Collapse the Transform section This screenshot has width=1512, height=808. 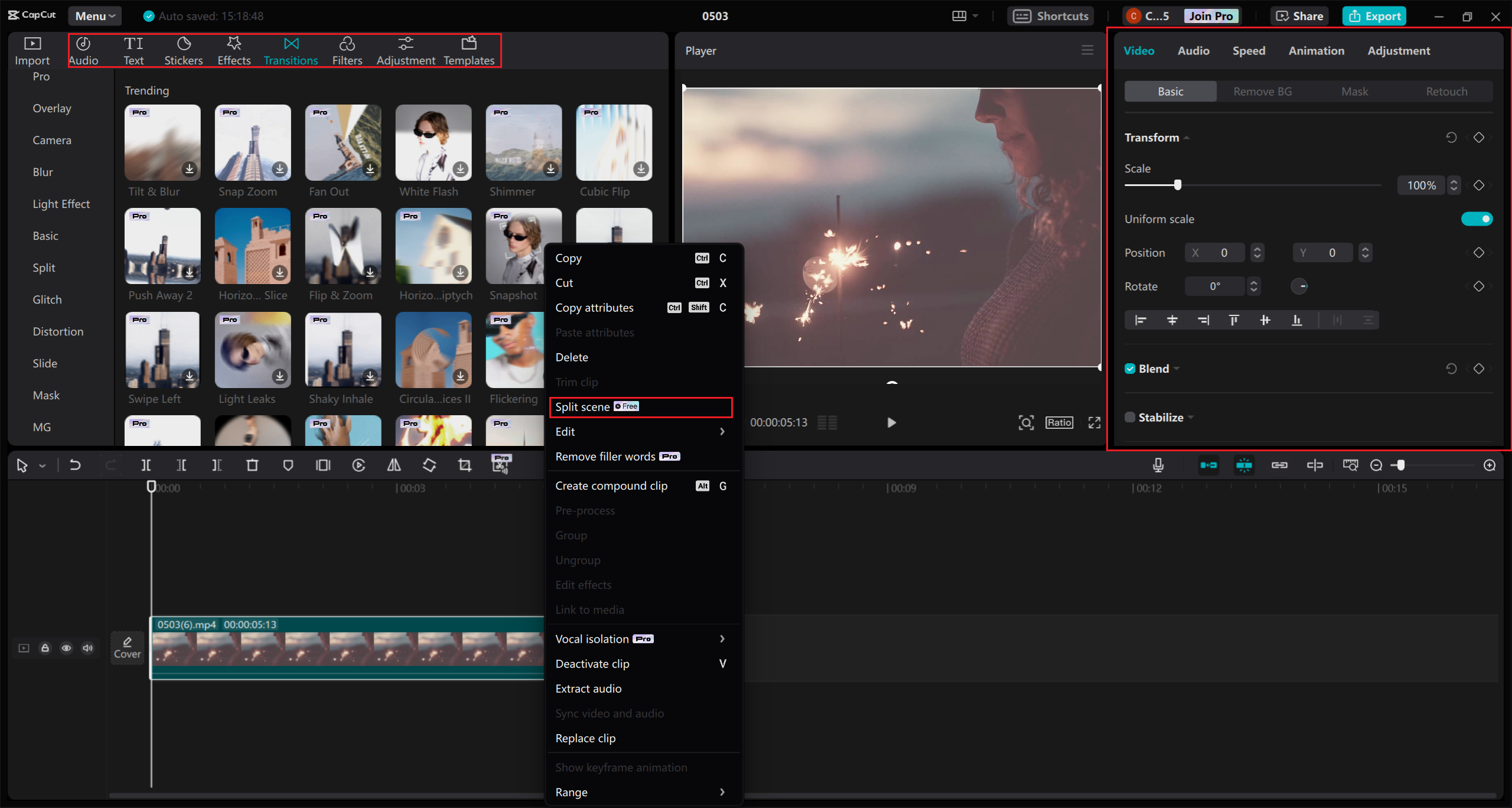click(1187, 137)
